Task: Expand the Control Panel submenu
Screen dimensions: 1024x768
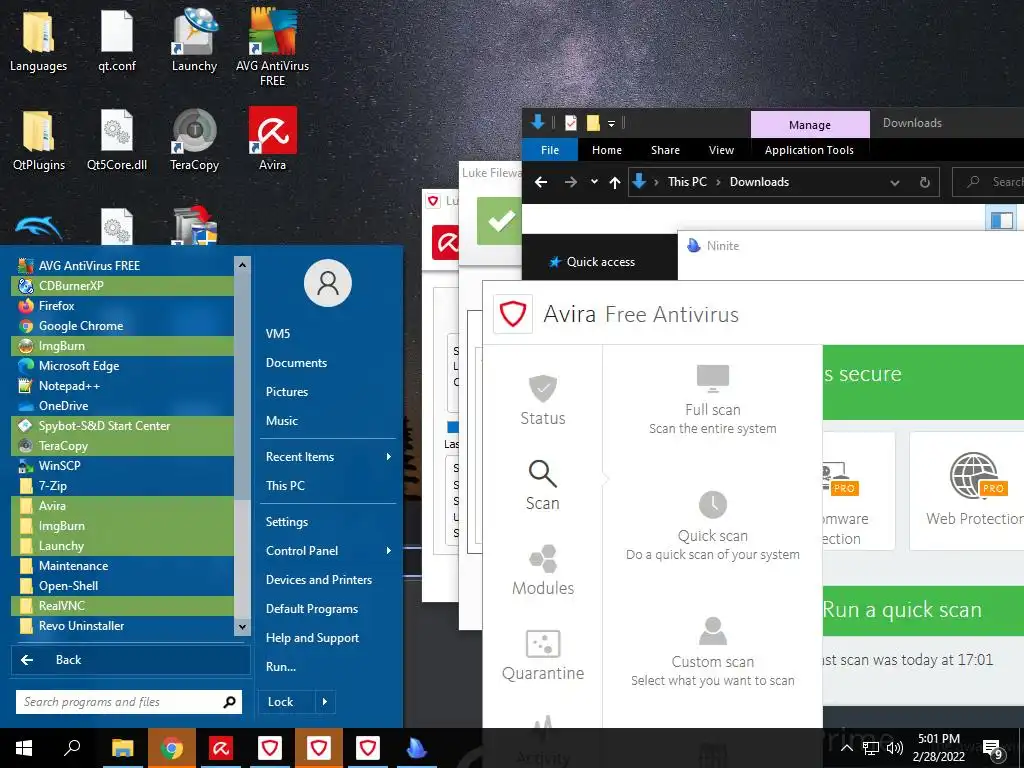Action: click(389, 551)
